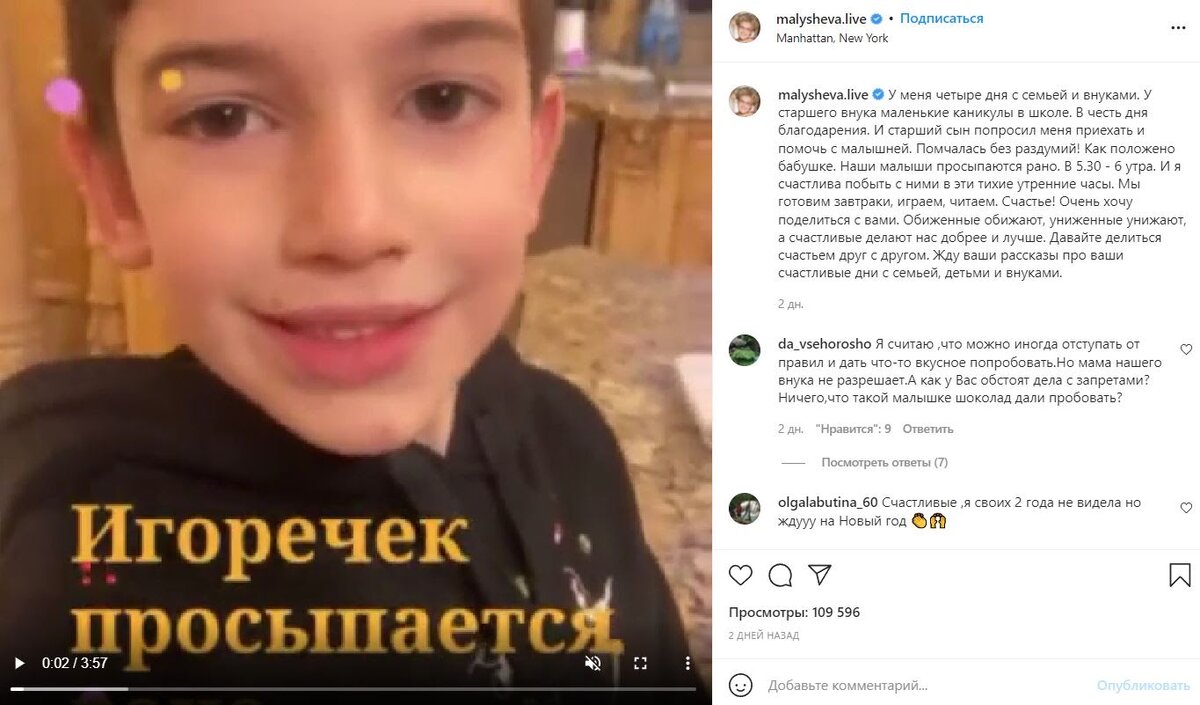
Task: Open malysheva.live profile picture in header
Action: coord(744,27)
